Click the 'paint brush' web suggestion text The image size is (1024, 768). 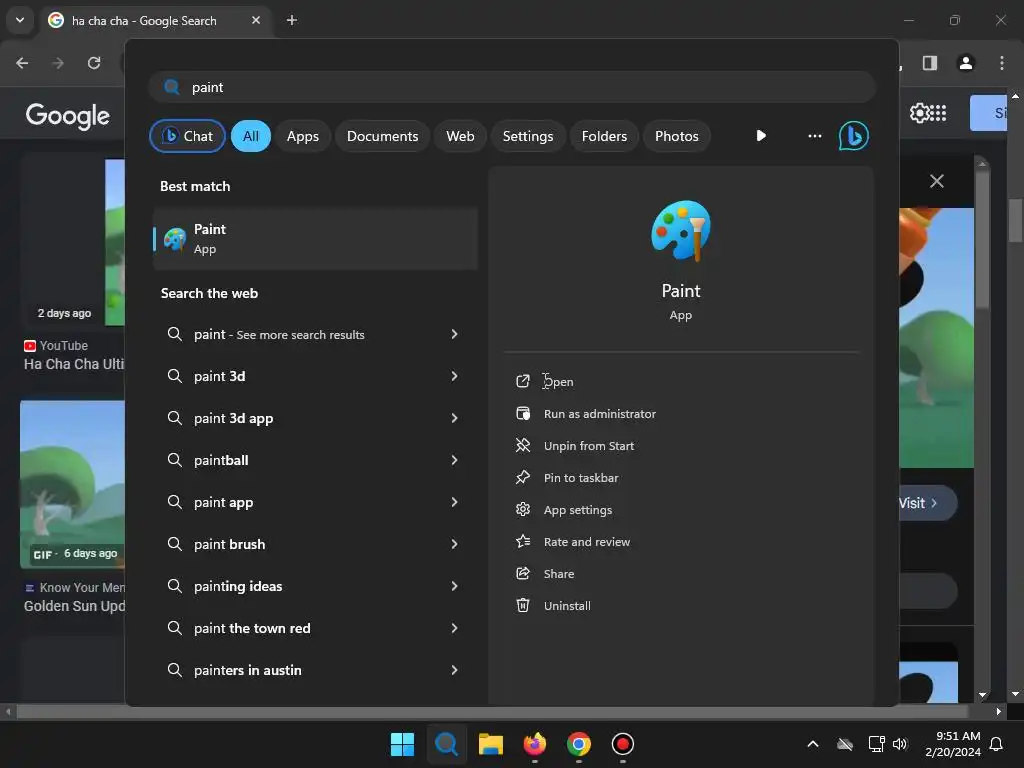tap(229, 544)
